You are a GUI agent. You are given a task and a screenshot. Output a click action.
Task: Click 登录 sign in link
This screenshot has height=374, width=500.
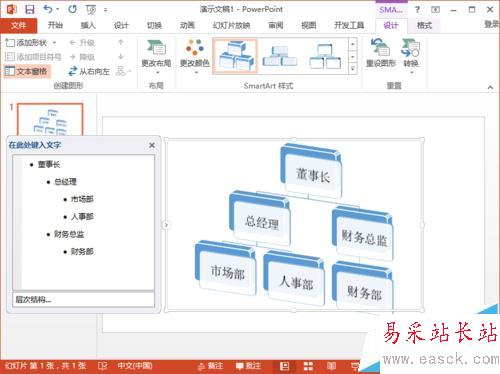click(x=492, y=24)
